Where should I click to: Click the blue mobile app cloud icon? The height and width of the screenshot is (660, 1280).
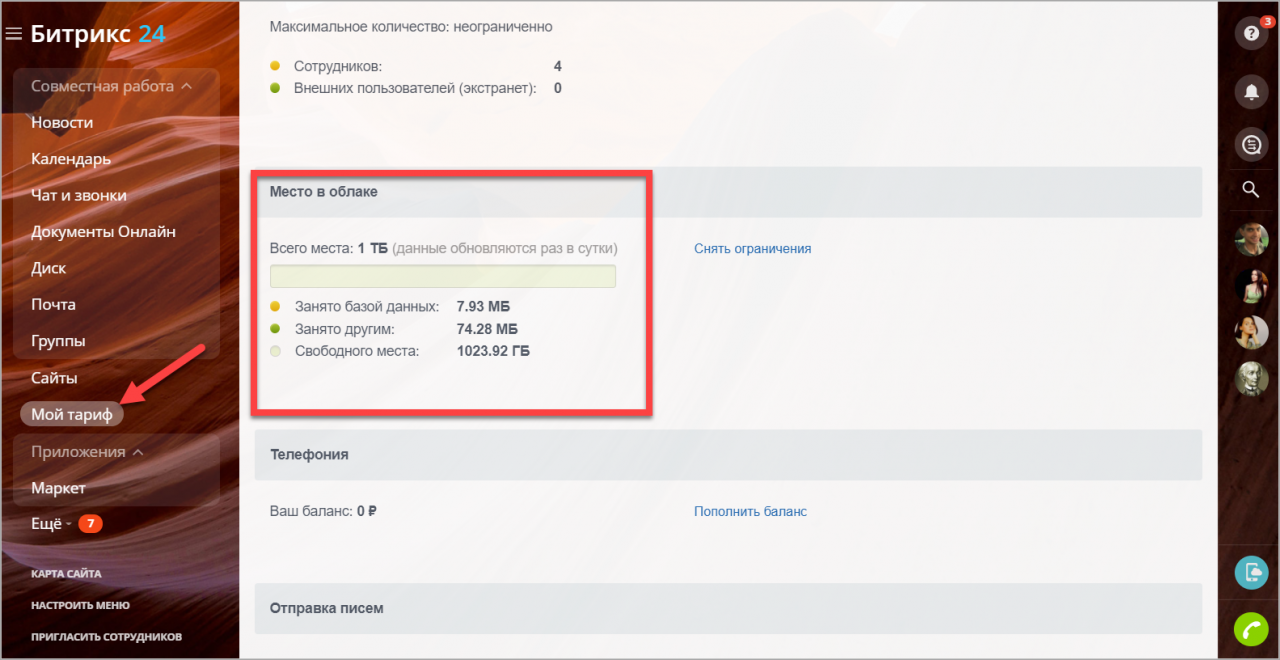point(1251,572)
